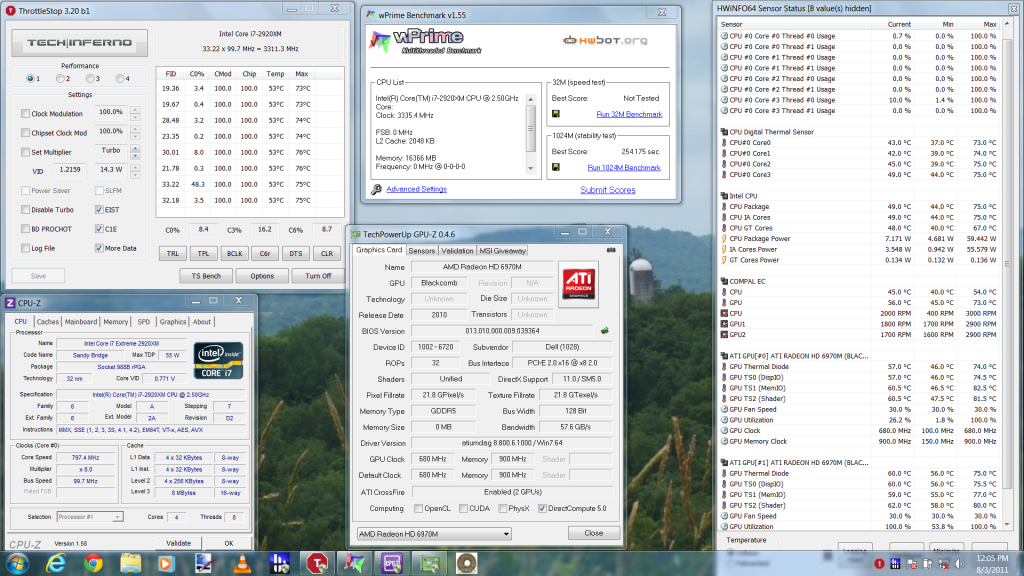Screen dimensions: 1024x576
Task: Click the HWiNFO Current column header
Action: tap(899, 24)
